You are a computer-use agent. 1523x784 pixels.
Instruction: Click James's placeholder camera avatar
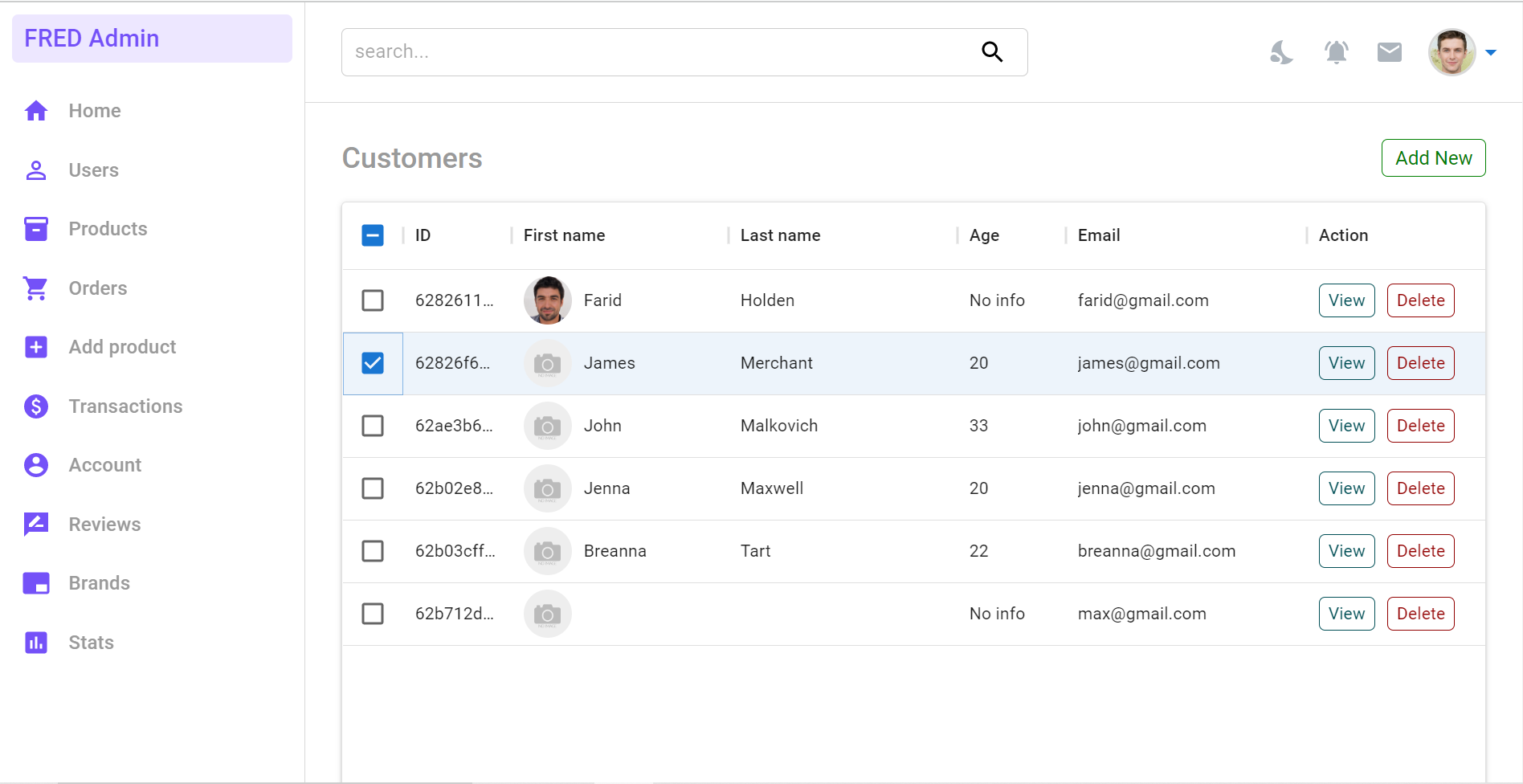[x=548, y=363]
